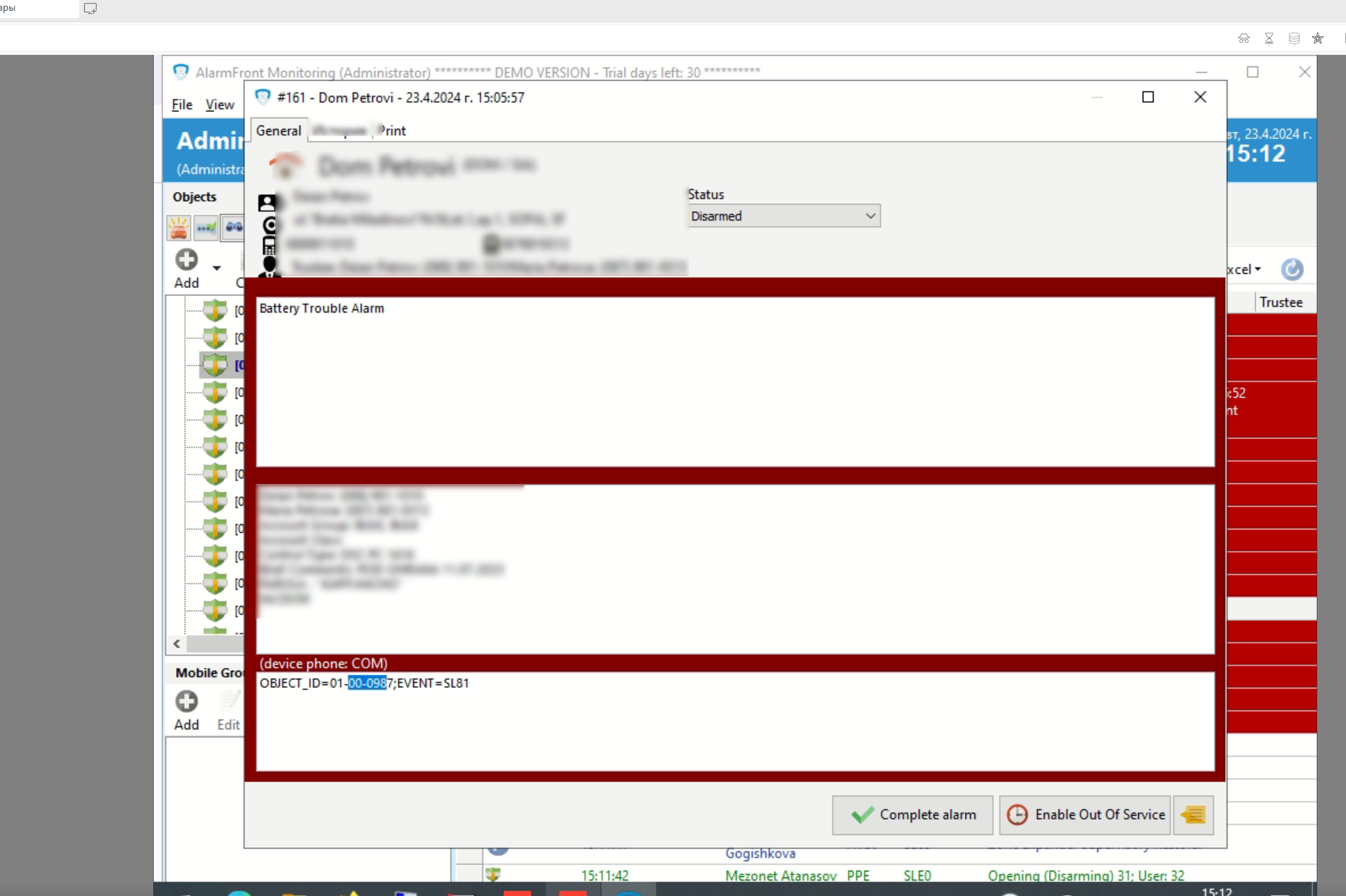1346x896 pixels.
Task: Click the left scroll arrow of objects tree
Action: pyautogui.click(x=177, y=644)
